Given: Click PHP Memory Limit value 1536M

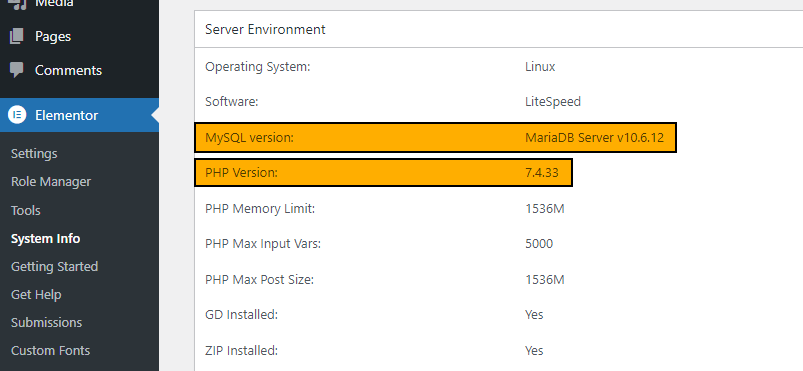Looking at the screenshot, I should pyautogui.click(x=544, y=209).
